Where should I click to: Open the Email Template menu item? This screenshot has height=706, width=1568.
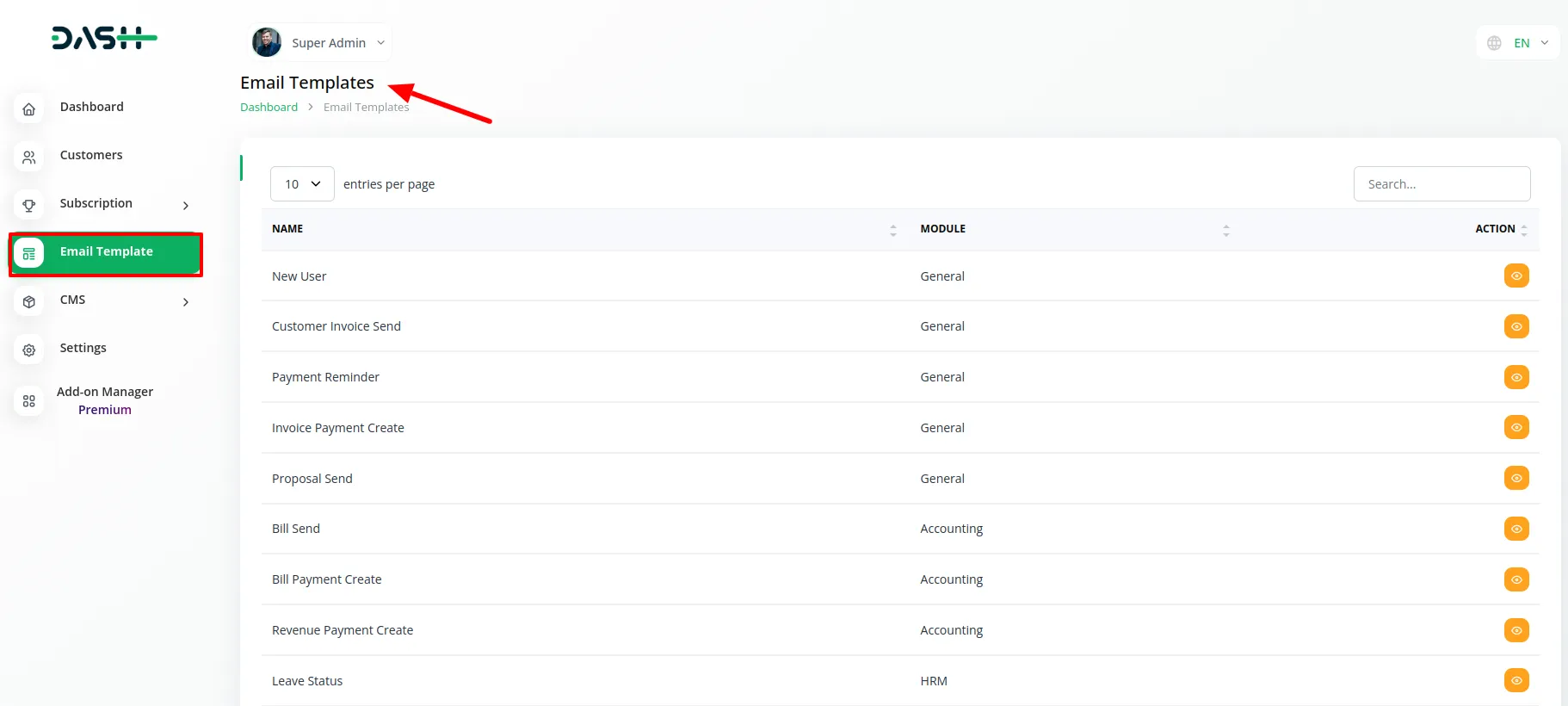(106, 252)
